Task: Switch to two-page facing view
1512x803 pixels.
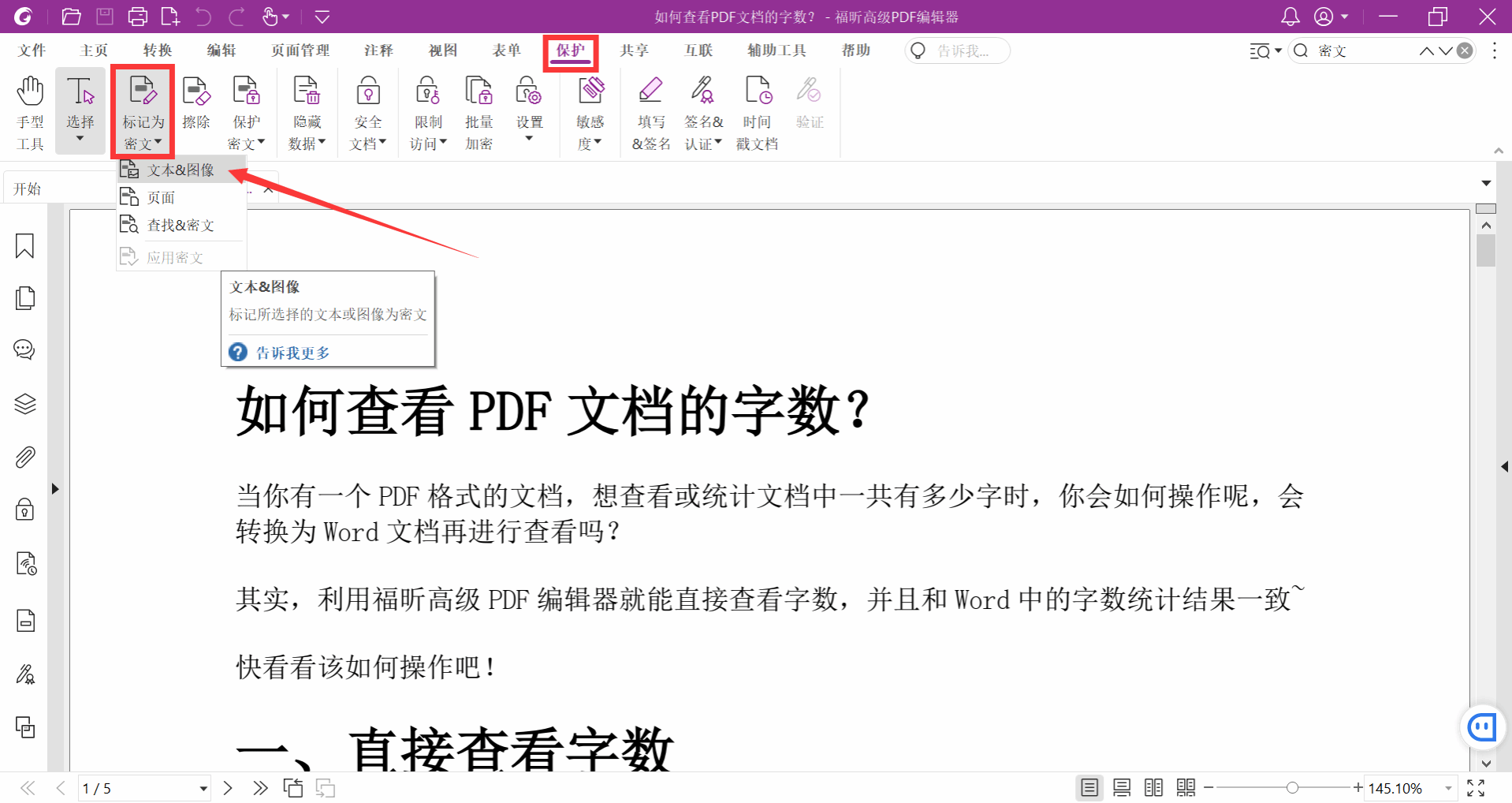Action: point(1153,787)
